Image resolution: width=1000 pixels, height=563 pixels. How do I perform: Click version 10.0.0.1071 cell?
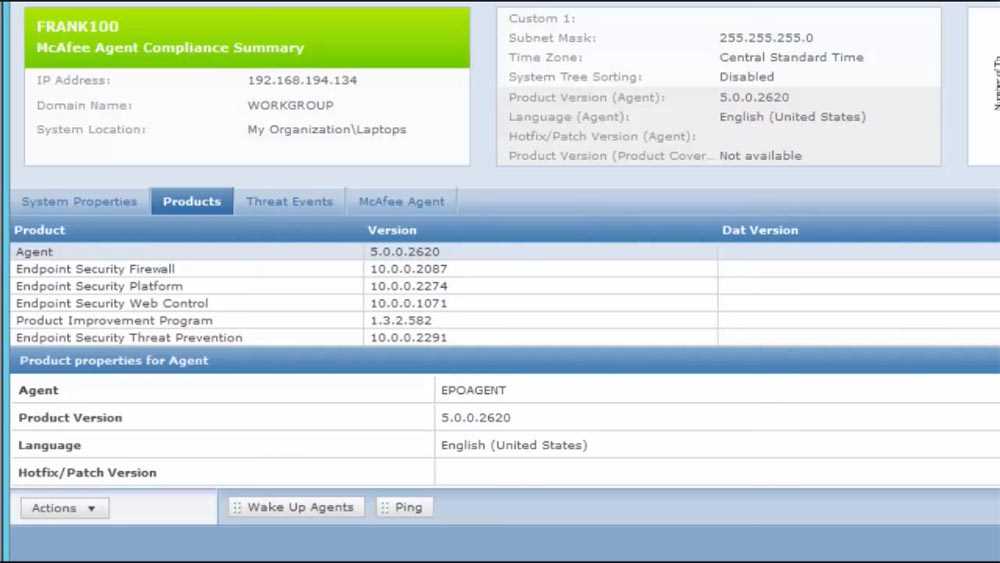pos(409,303)
